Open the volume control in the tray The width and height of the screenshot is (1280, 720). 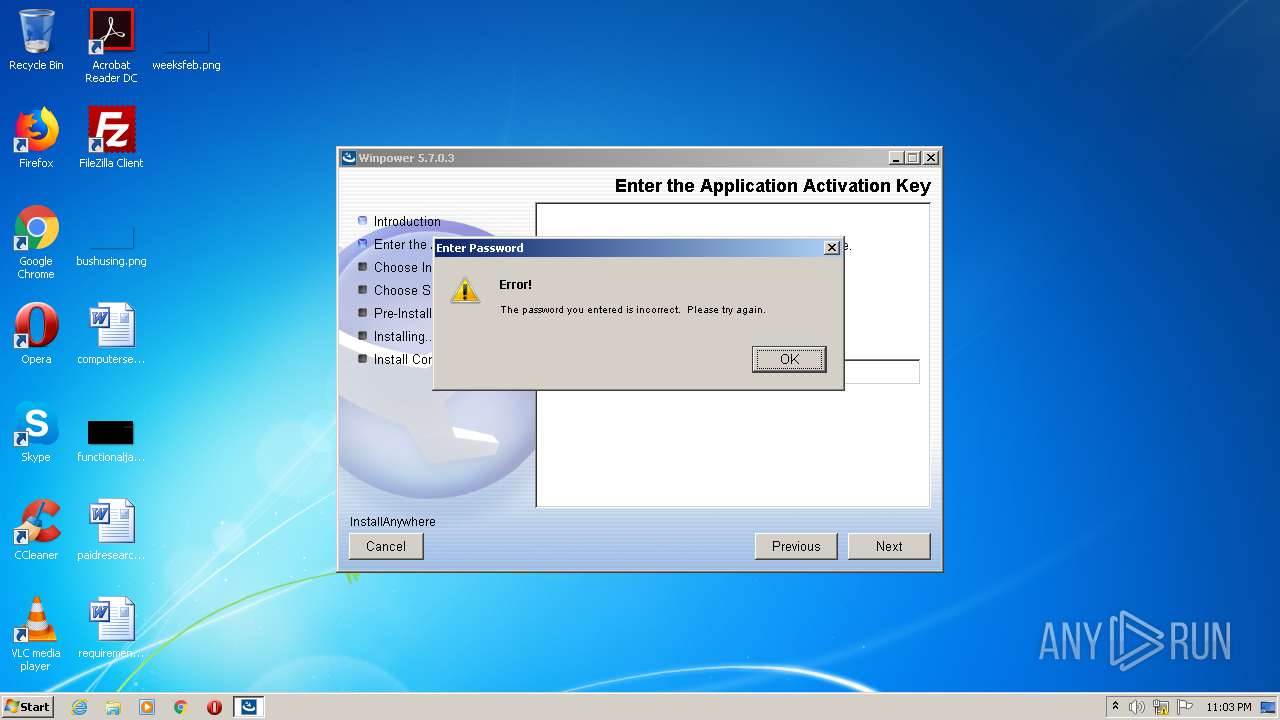[1137, 707]
